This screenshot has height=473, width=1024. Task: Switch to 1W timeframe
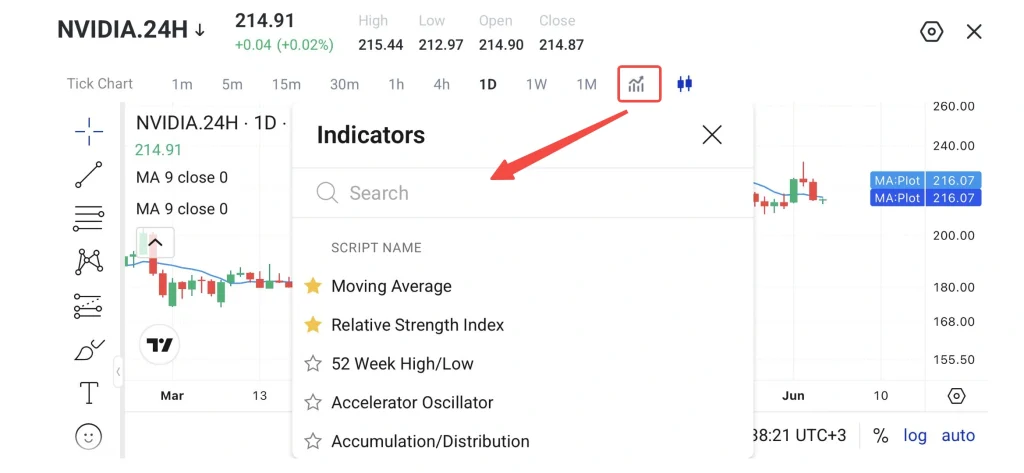[536, 84]
